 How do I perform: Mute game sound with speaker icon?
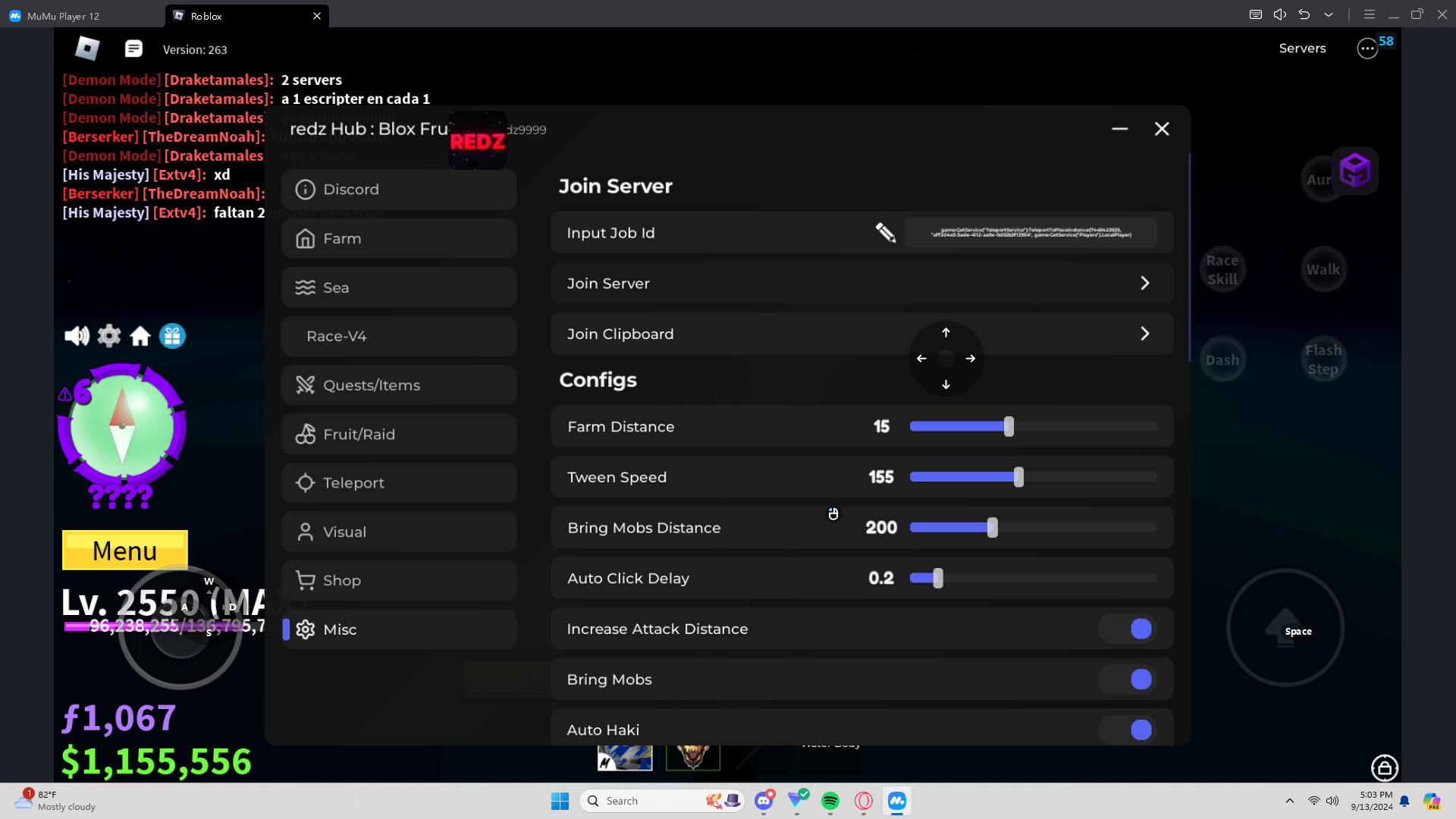point(77,336)
